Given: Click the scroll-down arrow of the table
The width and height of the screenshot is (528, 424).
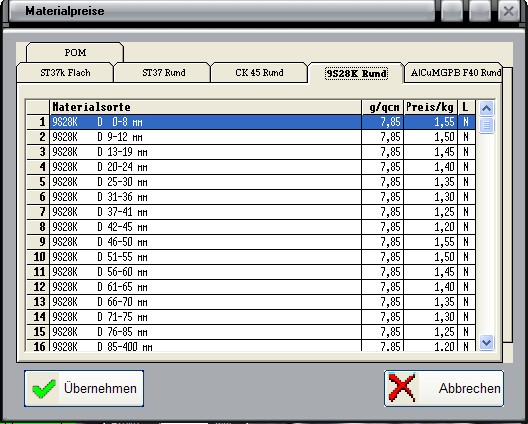Looking at the screenshot, I should coord(486,343).
